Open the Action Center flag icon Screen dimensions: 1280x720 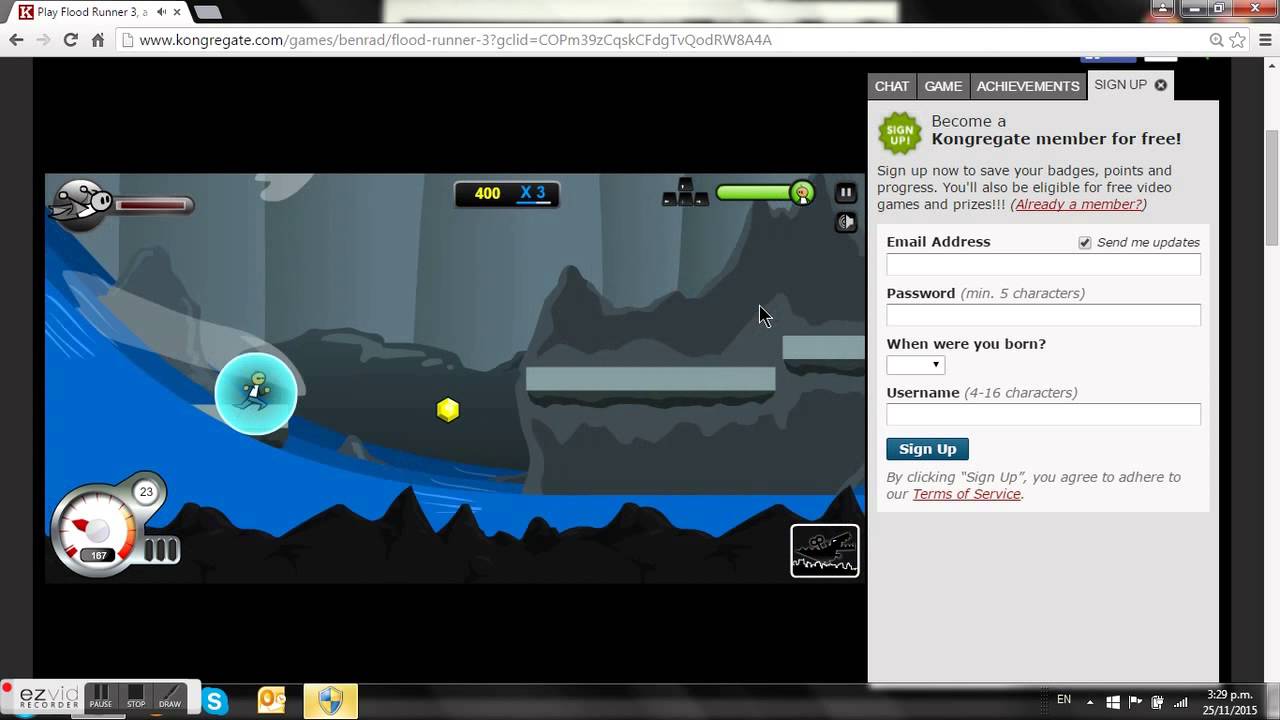coord(1136,702)
